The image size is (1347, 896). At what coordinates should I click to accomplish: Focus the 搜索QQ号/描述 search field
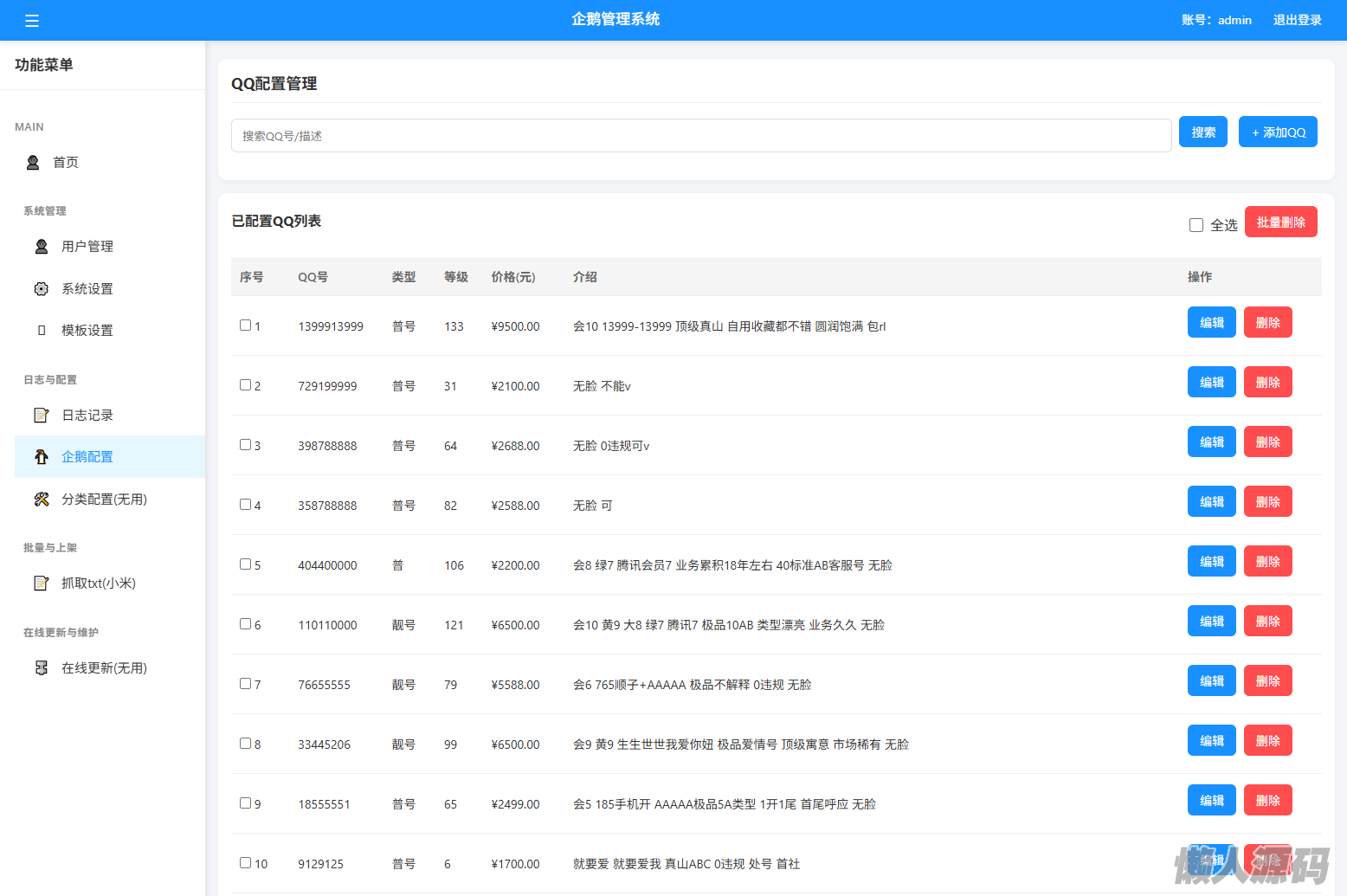(701, 136)
